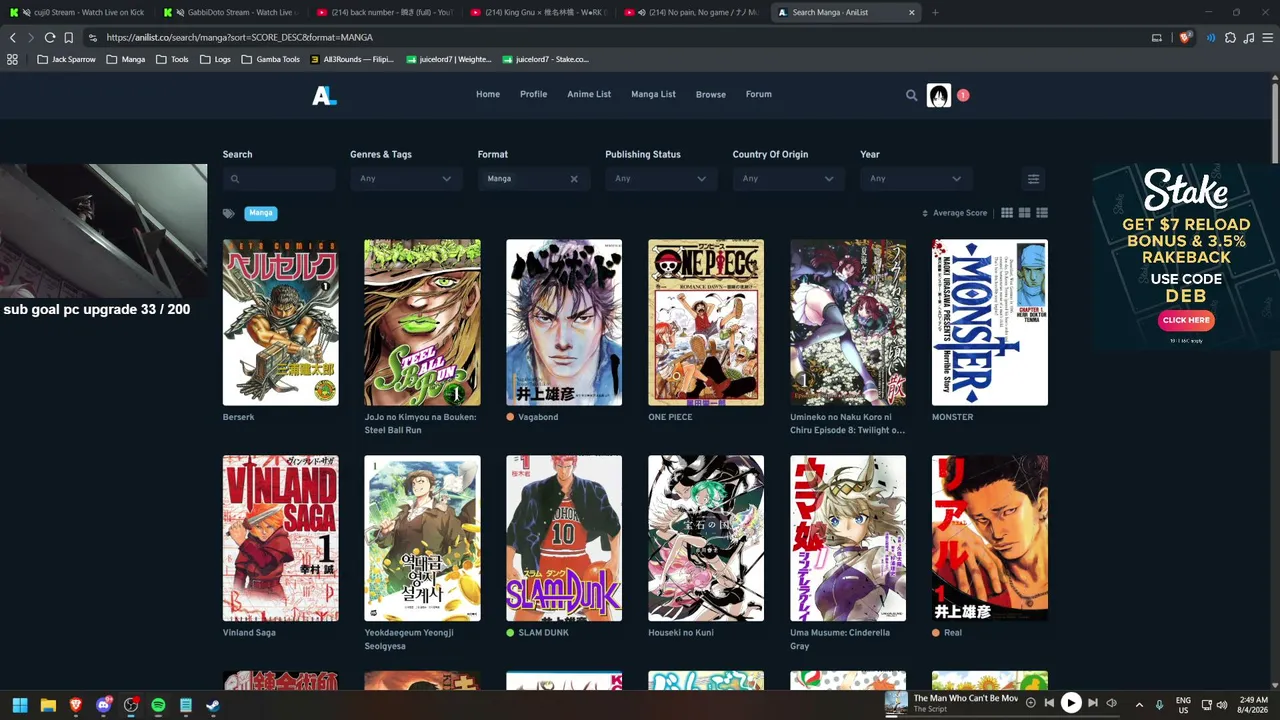This screenshot has width=1280, height=720.
Task: Open the Gamba Tools bookmarks folder
Action: tap(270, 59)
